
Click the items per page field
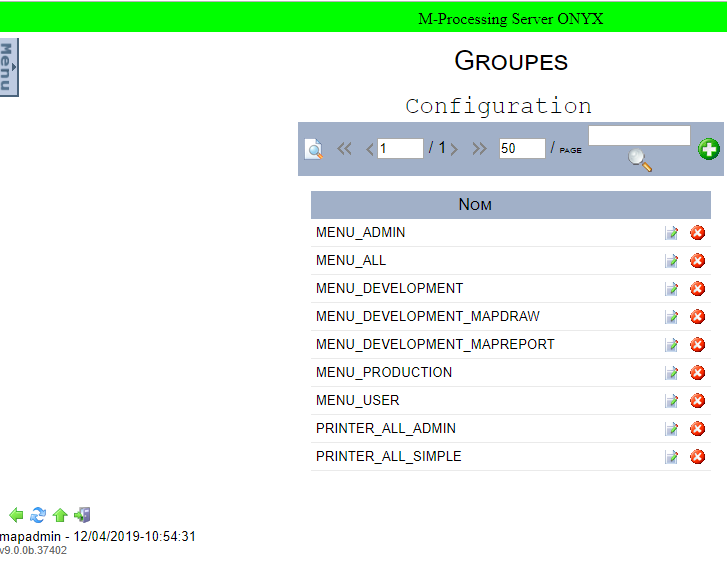[x=521, y=149]
